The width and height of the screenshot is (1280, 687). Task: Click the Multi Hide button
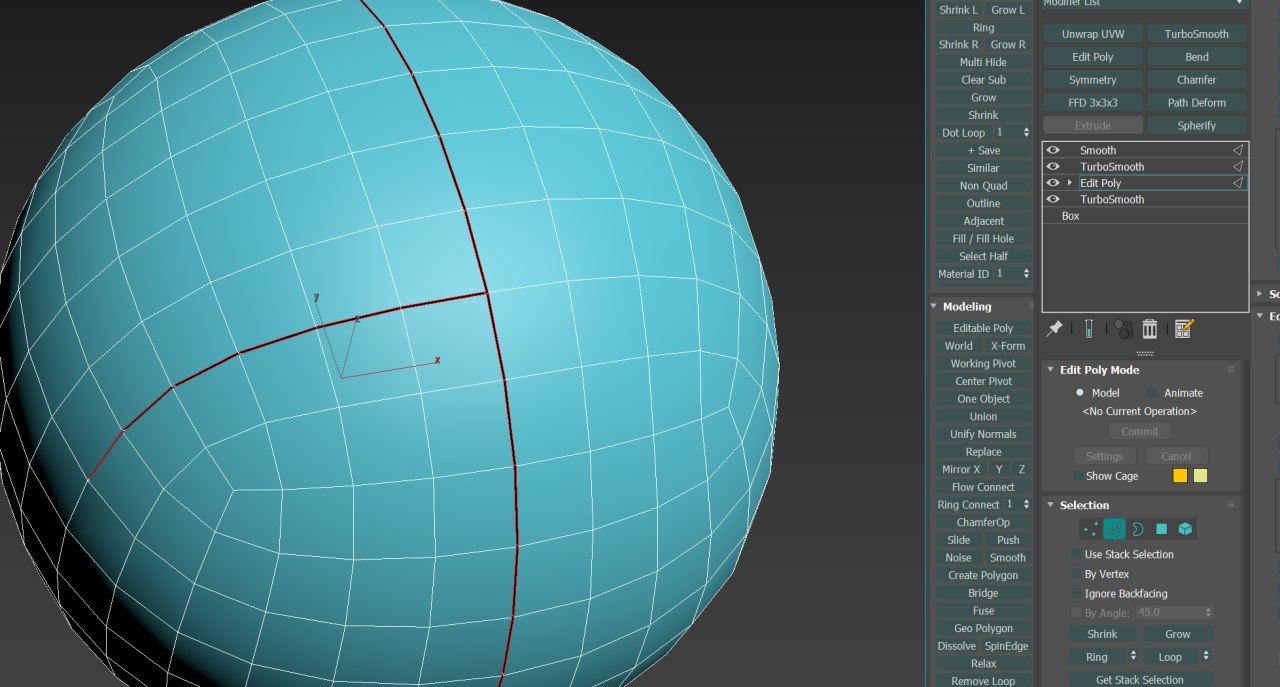(983, 62)
